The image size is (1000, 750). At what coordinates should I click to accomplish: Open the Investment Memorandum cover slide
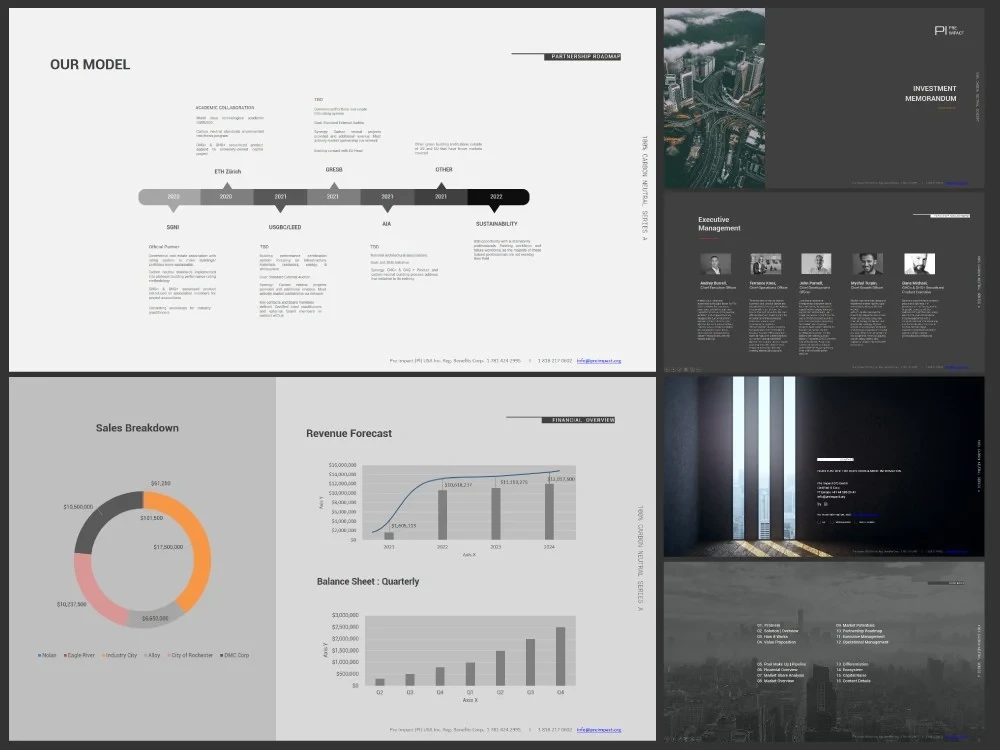(824, 98)
